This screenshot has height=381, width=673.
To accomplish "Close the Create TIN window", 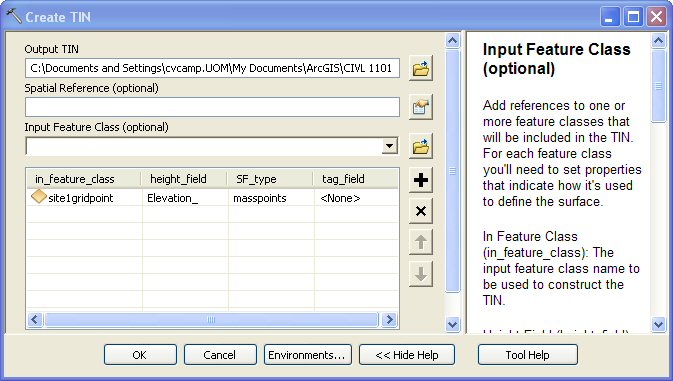I will click(x=657, y=17).
